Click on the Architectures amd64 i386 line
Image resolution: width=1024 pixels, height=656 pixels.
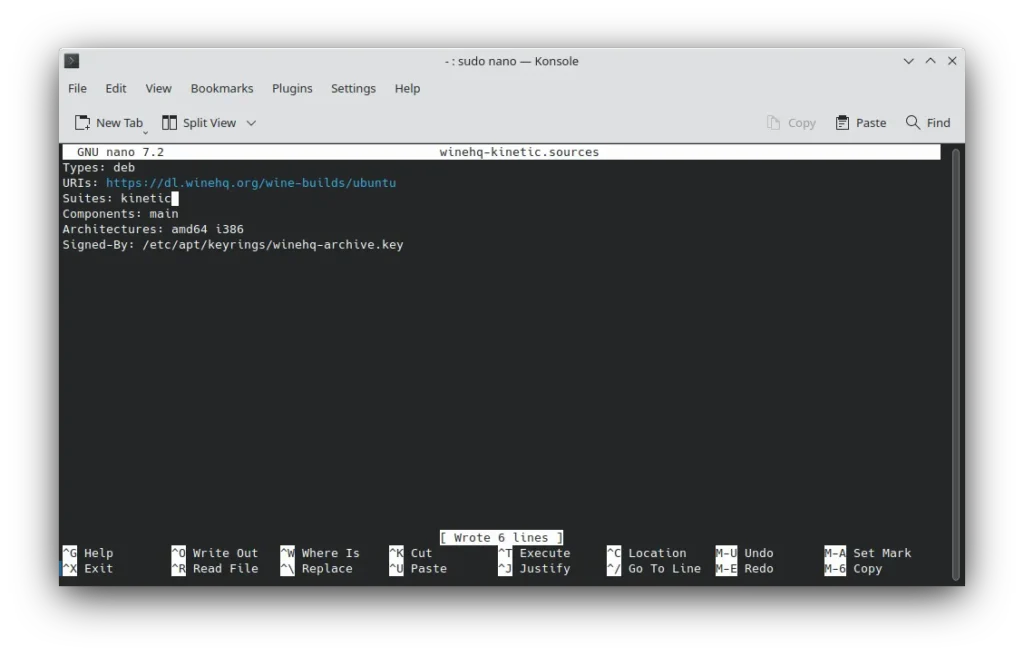[152, 229]
